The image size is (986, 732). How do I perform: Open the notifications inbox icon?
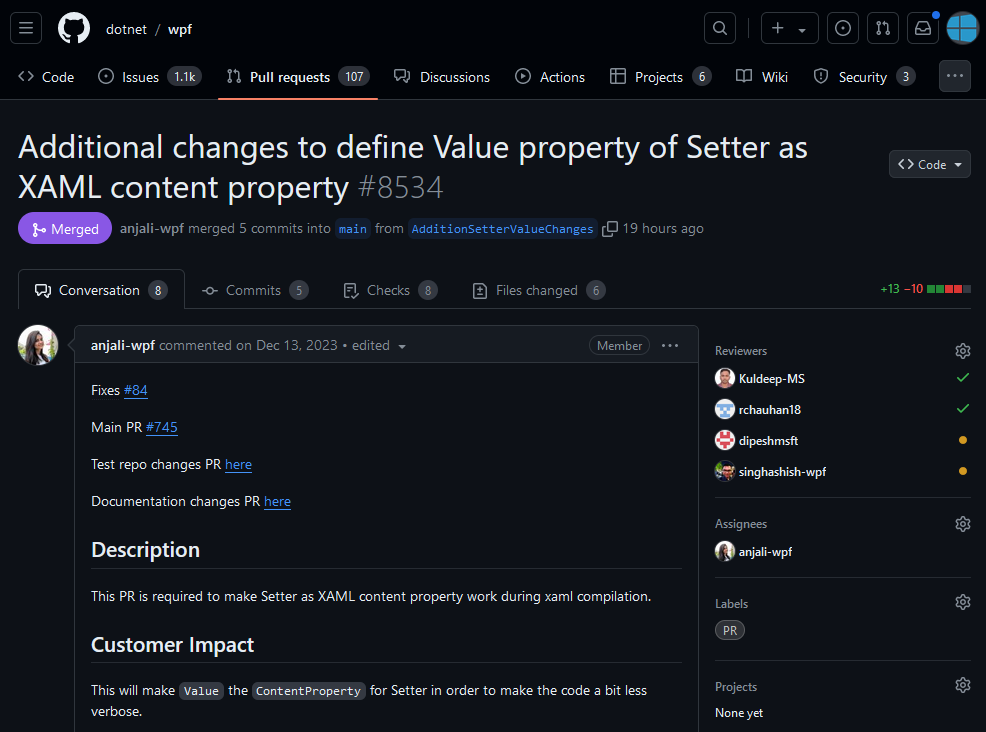pyautogui.click(x=922, y=28)
